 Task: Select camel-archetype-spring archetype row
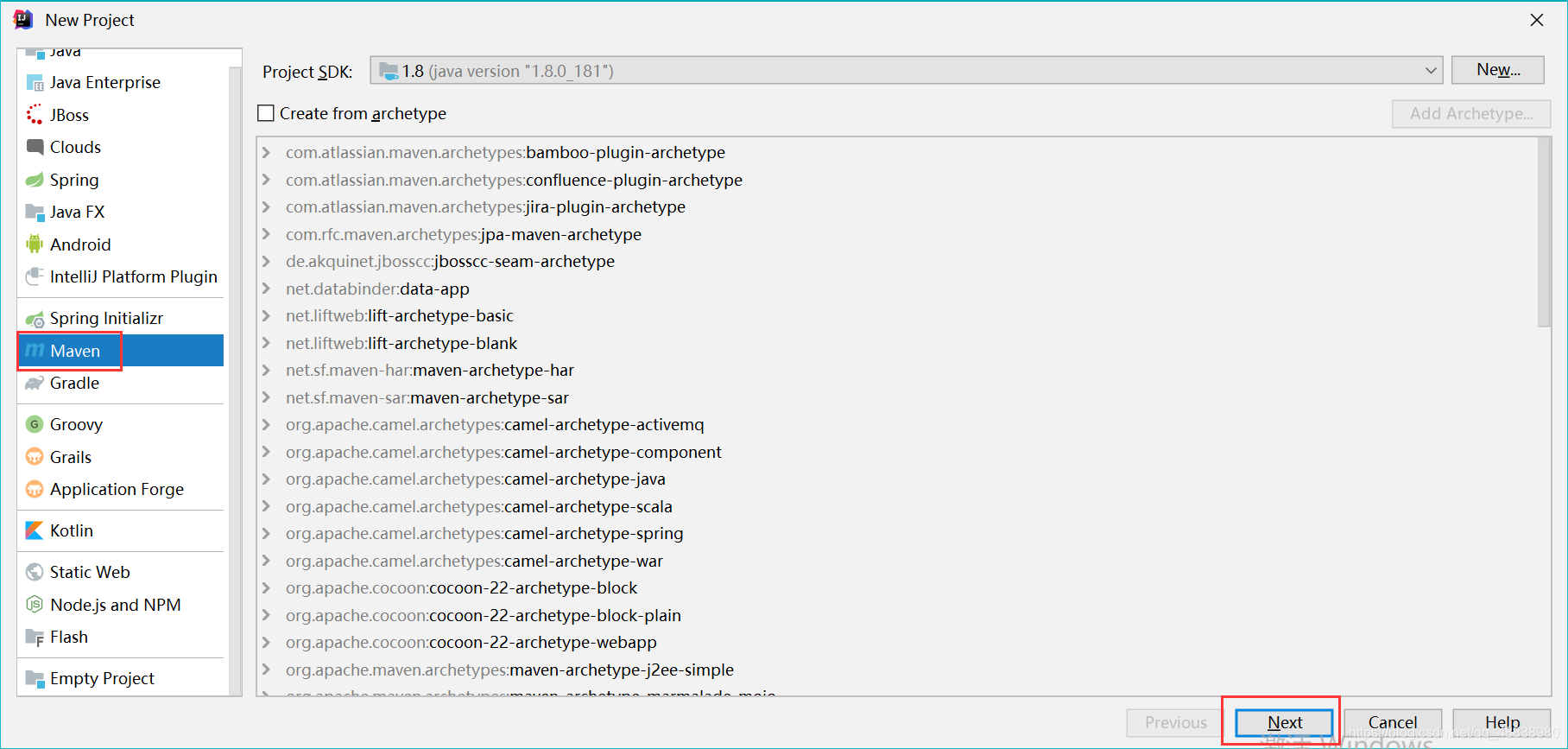point(898,534)
